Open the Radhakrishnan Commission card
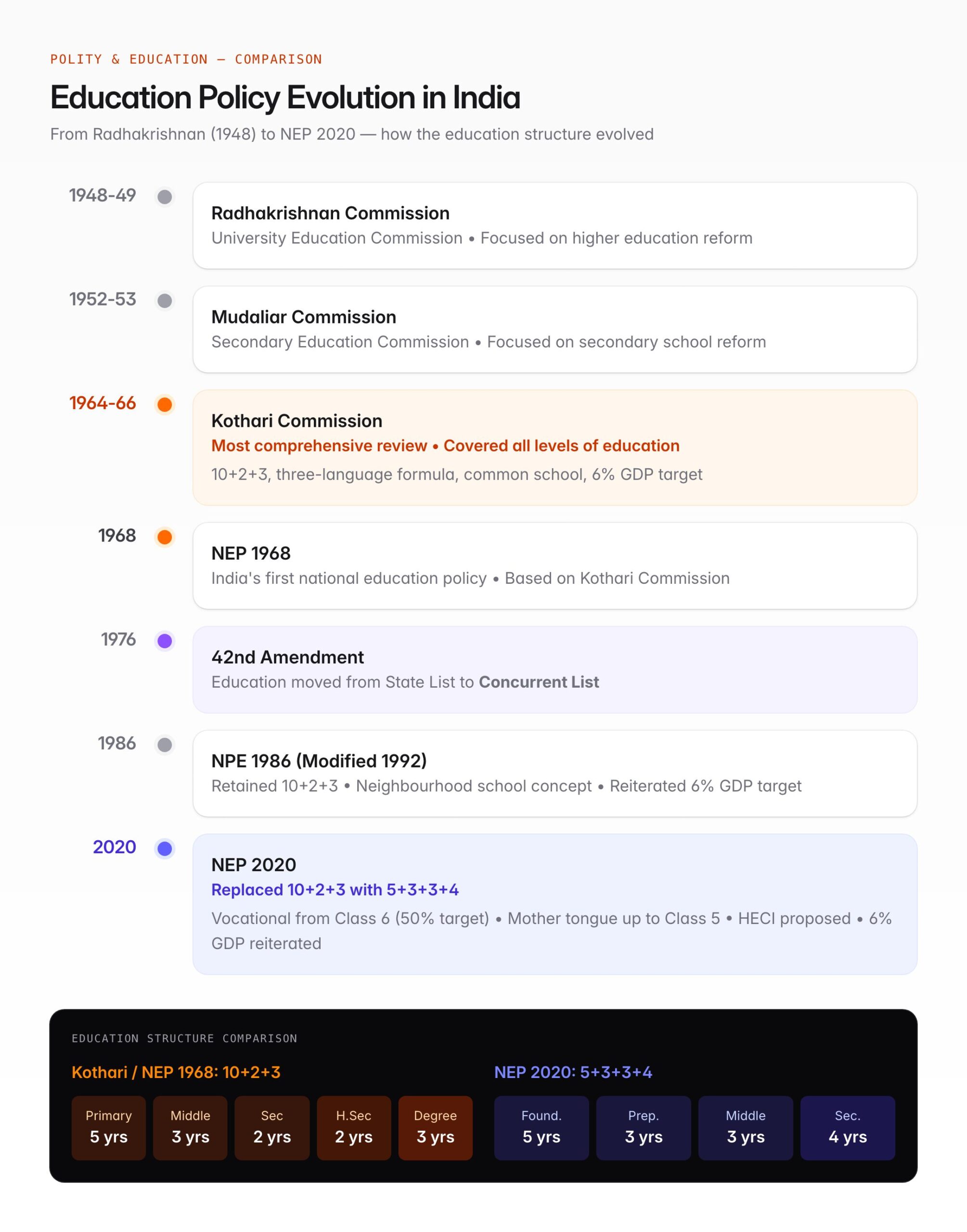 tap(555, 225)
